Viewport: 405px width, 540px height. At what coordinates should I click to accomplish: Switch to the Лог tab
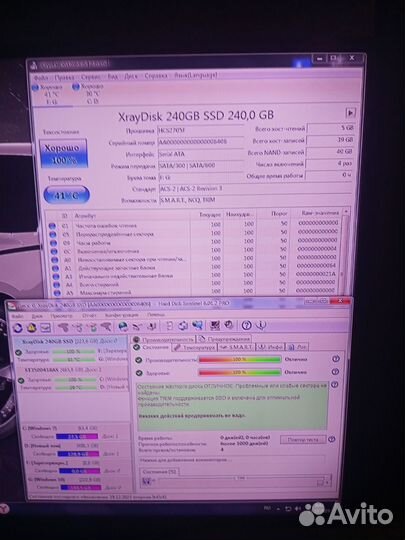[x=297, y=347]
